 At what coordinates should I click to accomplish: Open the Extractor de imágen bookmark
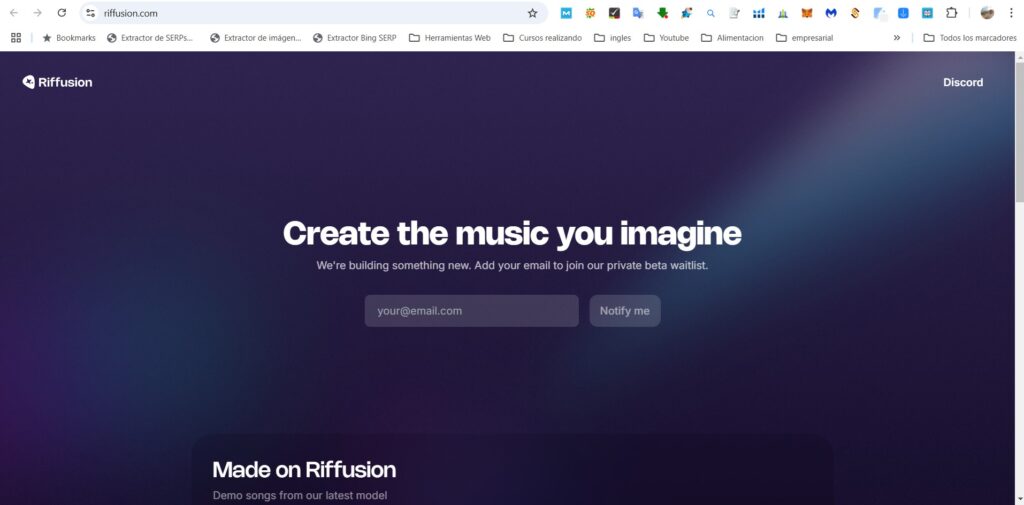[255, 38]
